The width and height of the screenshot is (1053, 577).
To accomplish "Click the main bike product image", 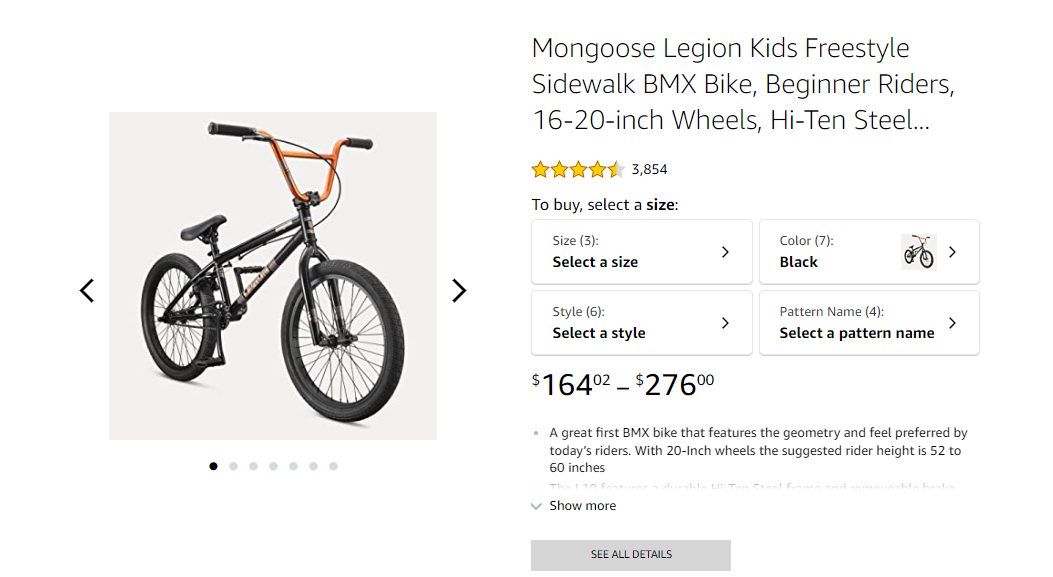I will [272, 276].
